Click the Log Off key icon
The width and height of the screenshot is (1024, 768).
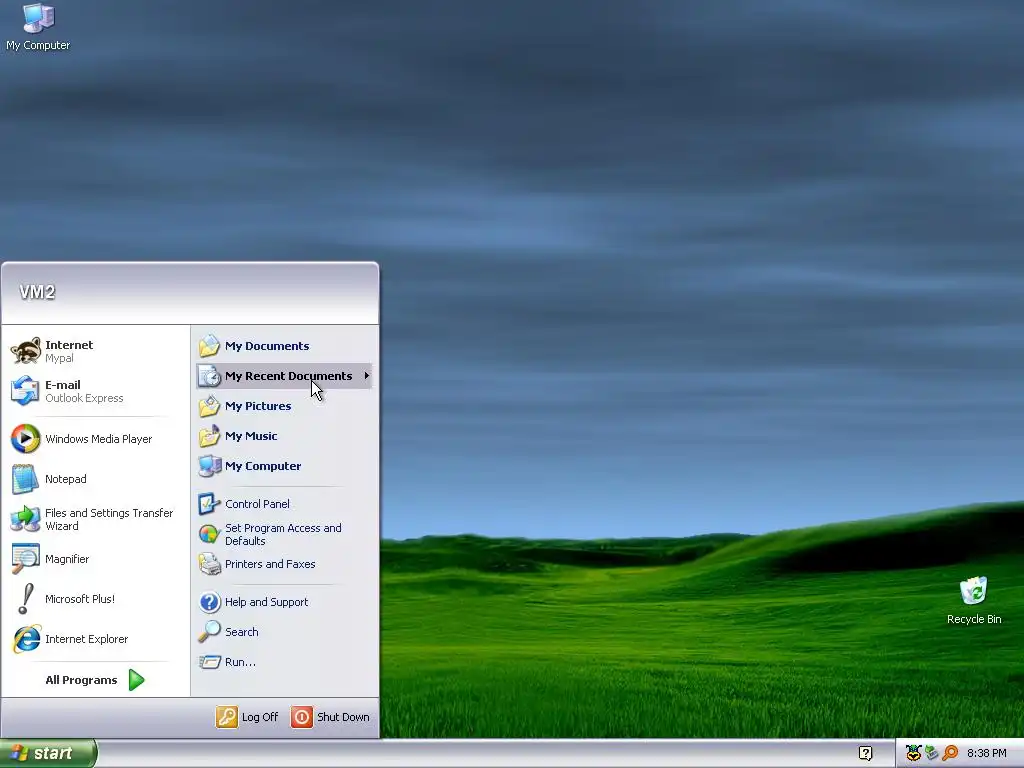pos(227,717)
